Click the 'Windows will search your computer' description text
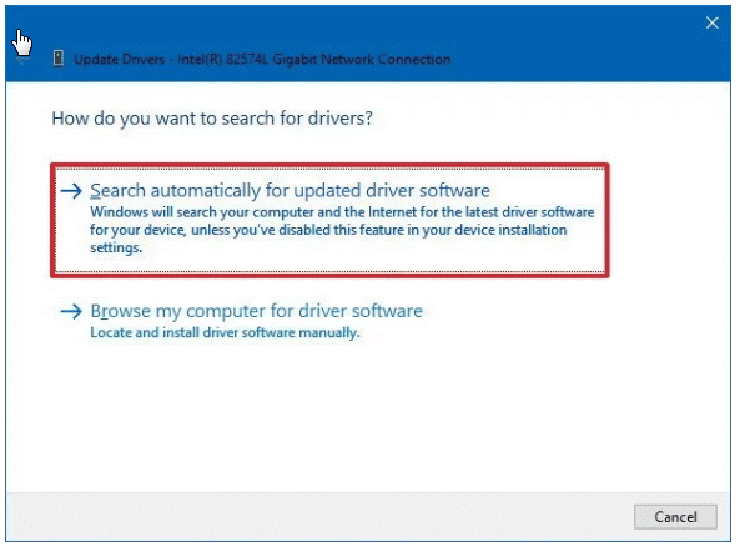740x552 pixels. [342, 230]
